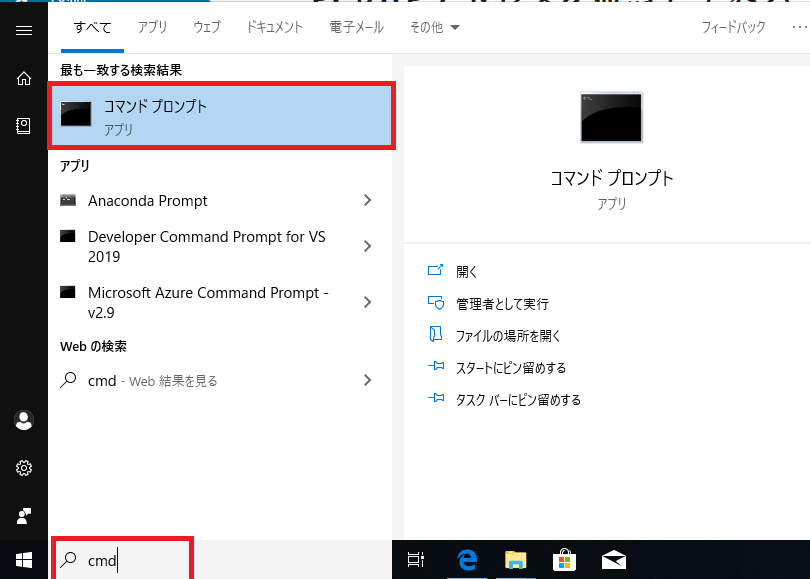Click the 管理者として実行 shield icon
Viewport: 810px width, 579px height.
435,303
